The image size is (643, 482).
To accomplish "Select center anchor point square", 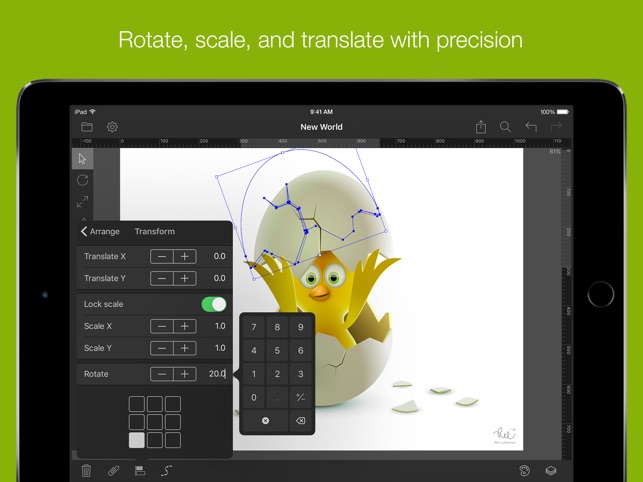I will [x=155, y=422].
